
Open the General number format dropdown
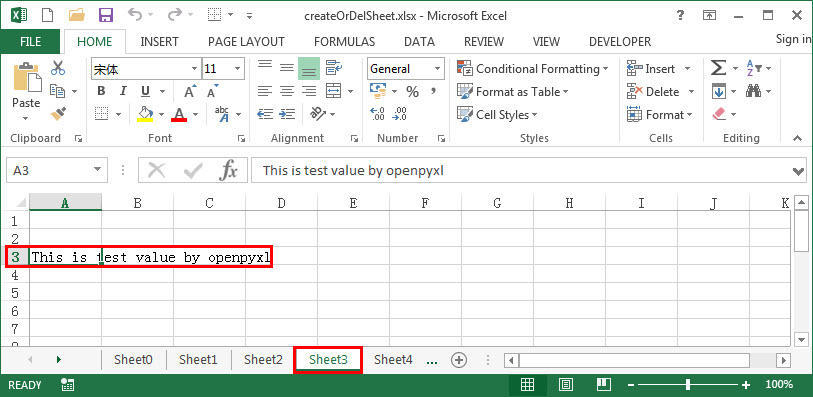tap(437, 68)
